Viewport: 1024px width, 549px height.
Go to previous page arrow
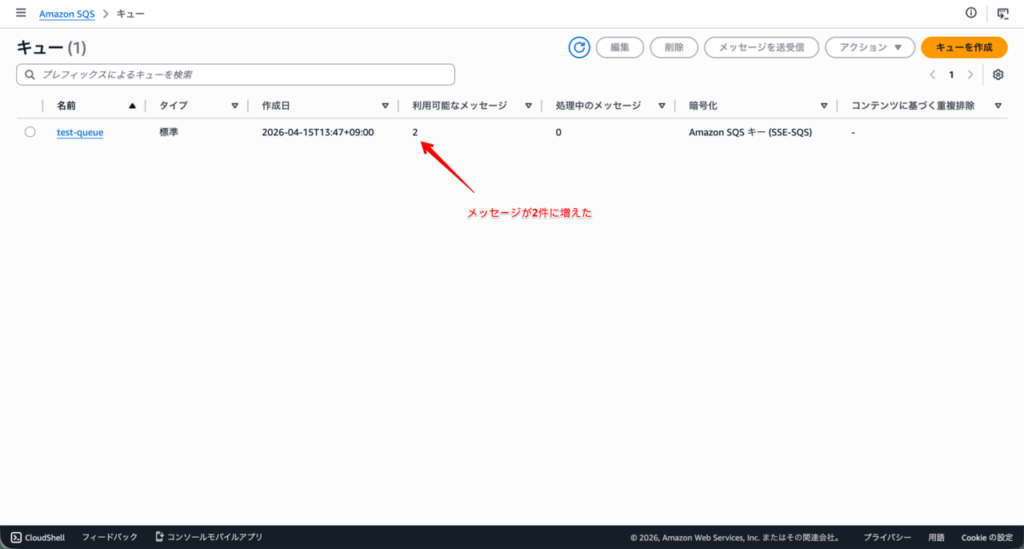(933, 74)
